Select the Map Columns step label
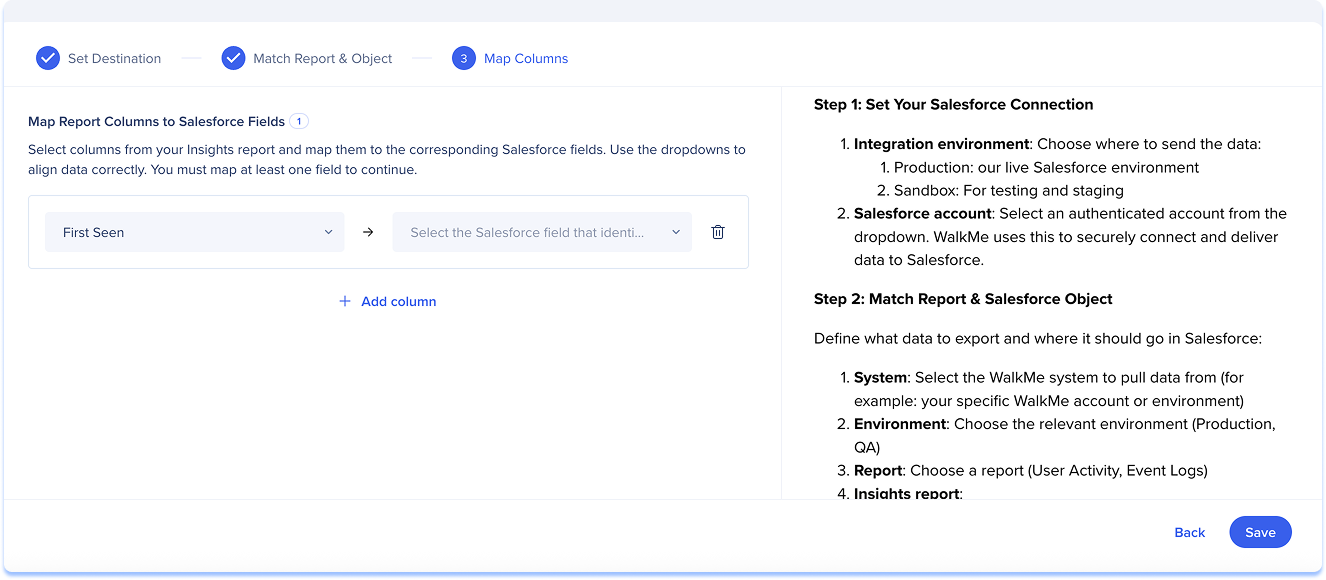Screen dimensions: 1326x580 [526, 58]
